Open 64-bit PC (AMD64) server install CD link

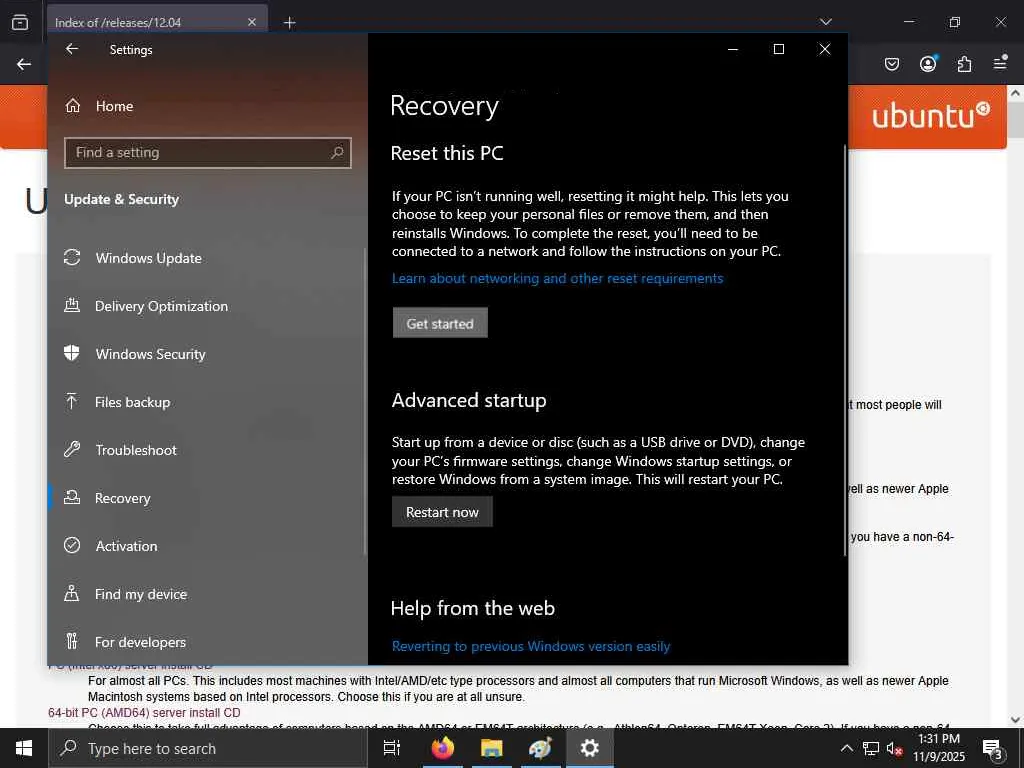(144, 712)
